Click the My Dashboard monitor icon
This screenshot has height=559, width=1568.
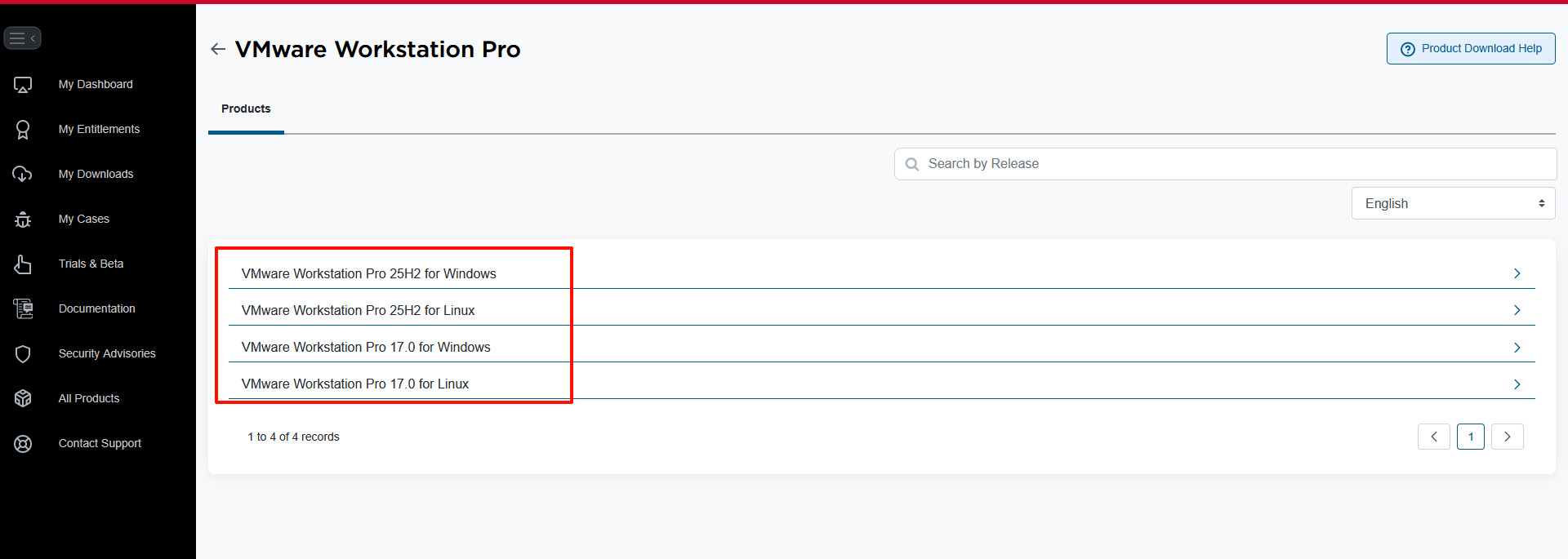pos(23,85)
